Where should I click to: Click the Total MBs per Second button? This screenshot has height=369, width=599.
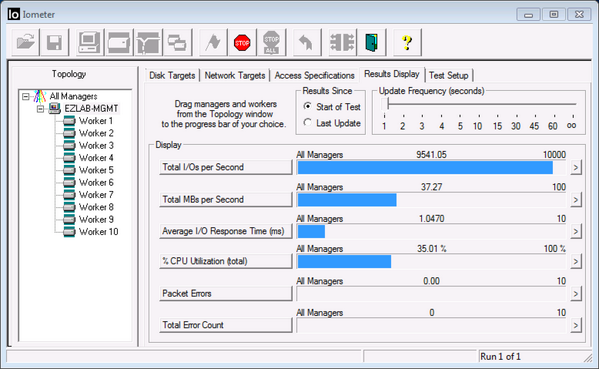pyautogui.click(x=226, y=199)
